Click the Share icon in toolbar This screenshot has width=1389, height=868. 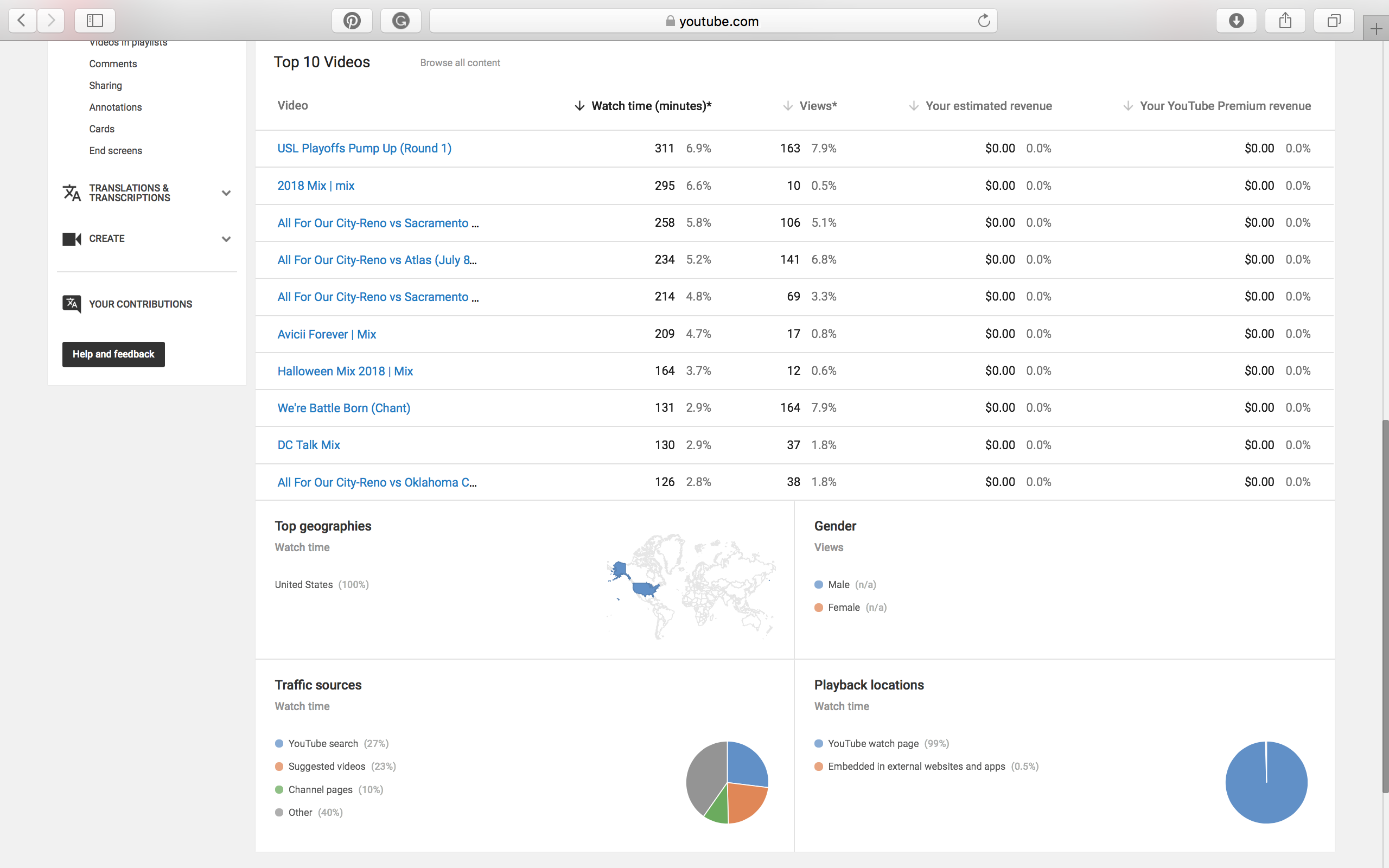(x=1285, y=21)
